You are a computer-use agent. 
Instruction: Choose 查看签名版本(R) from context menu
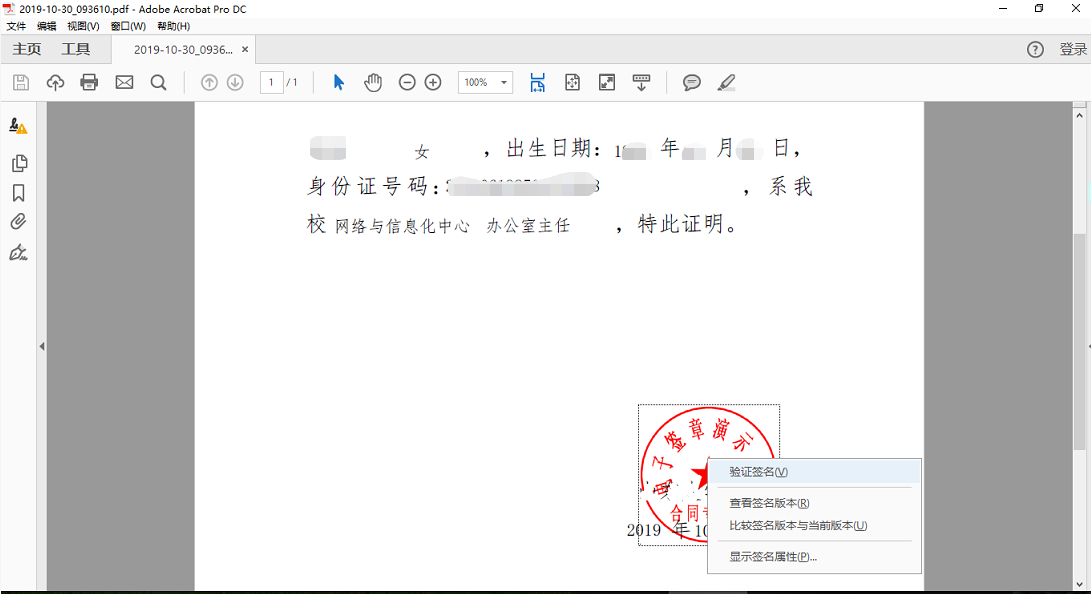(x=814, y=503)
